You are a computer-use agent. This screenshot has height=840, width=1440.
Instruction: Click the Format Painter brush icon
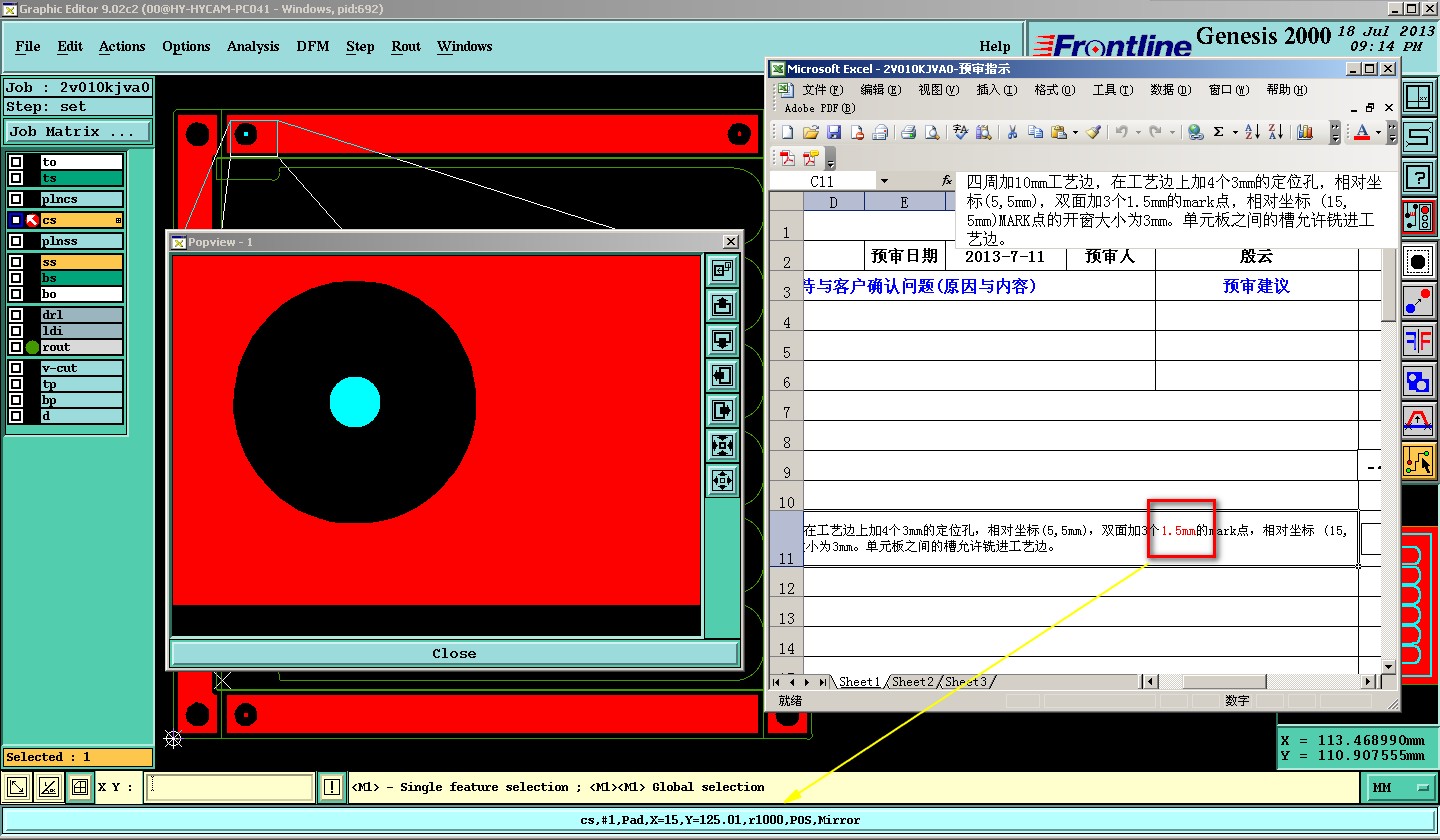(1093, 132)
